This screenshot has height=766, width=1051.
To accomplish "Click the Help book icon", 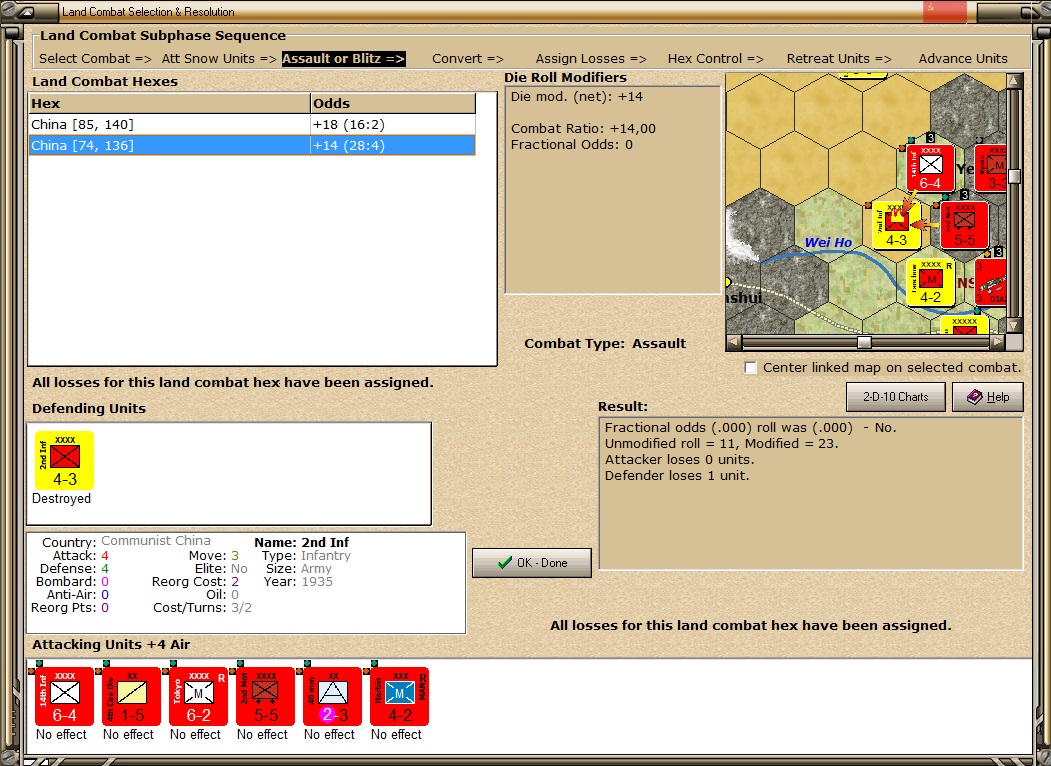I will [974, 397].
